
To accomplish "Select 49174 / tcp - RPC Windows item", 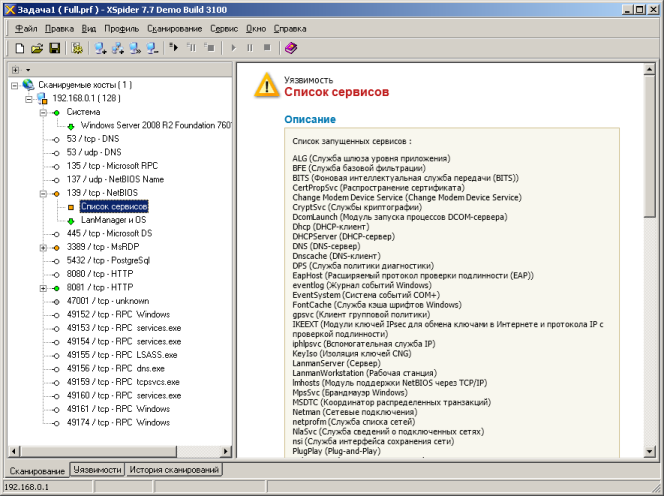I will pos(118,423).
